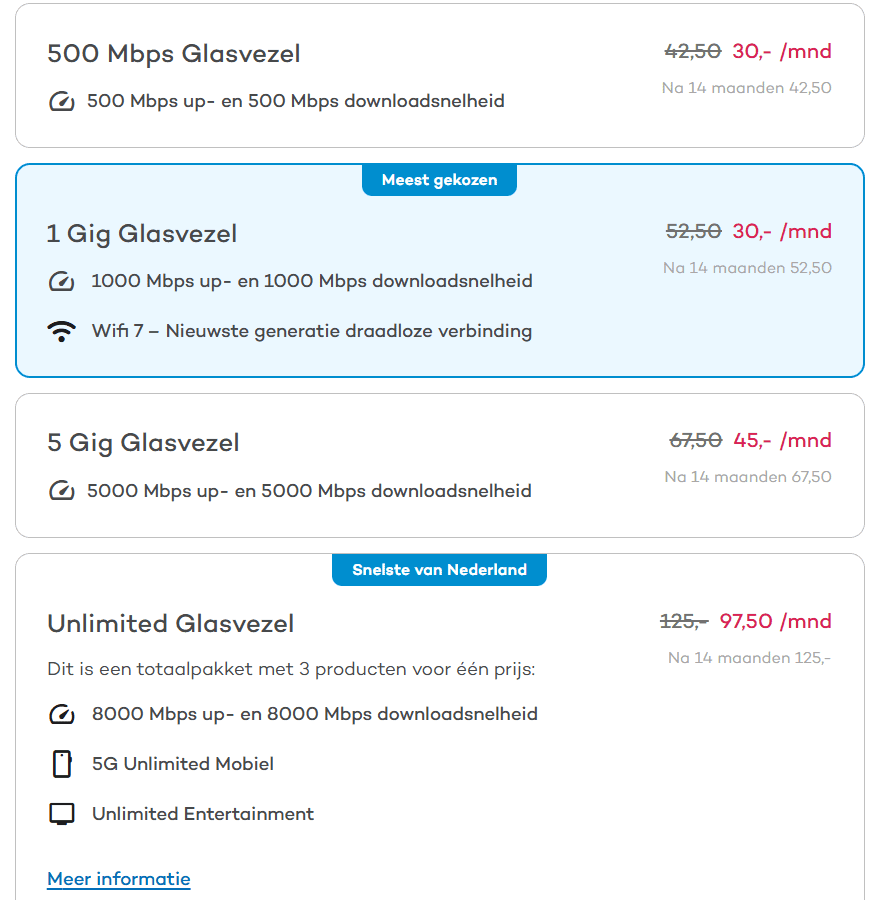Click speedometer icon in 500 Mbps plan
The height and width of the screenshot is (900, 882).
(x=61, y=101)
